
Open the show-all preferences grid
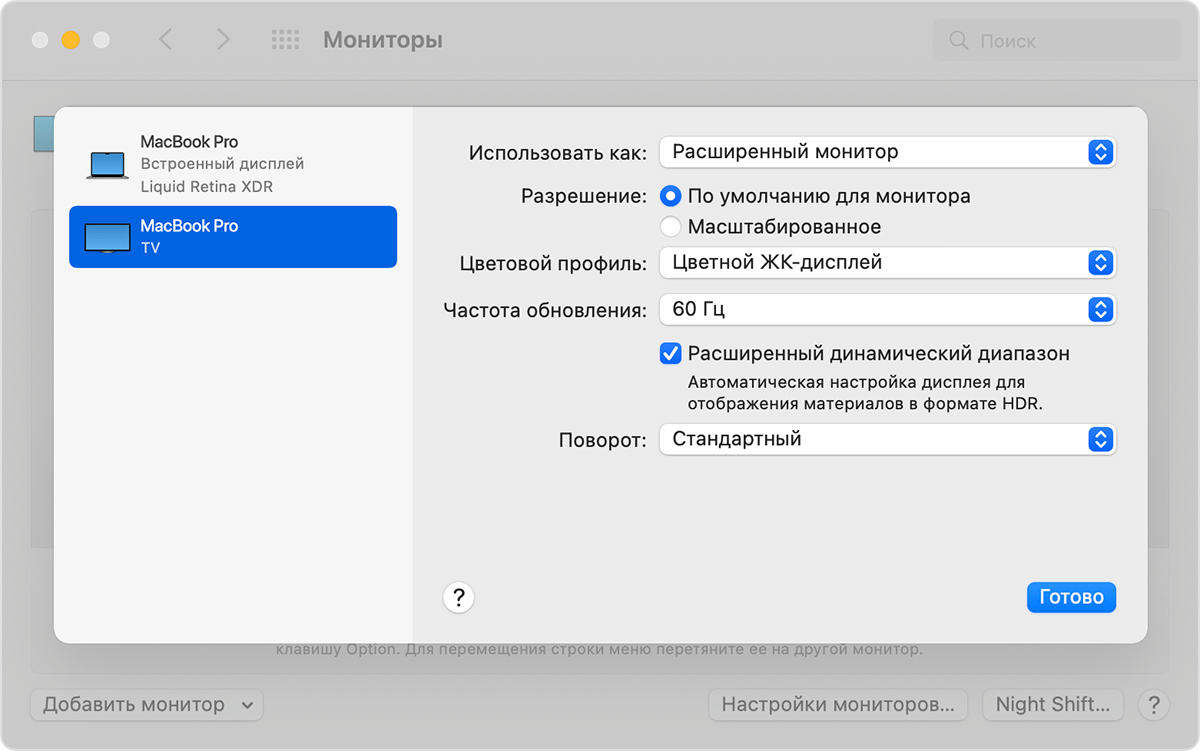point(285,40)
